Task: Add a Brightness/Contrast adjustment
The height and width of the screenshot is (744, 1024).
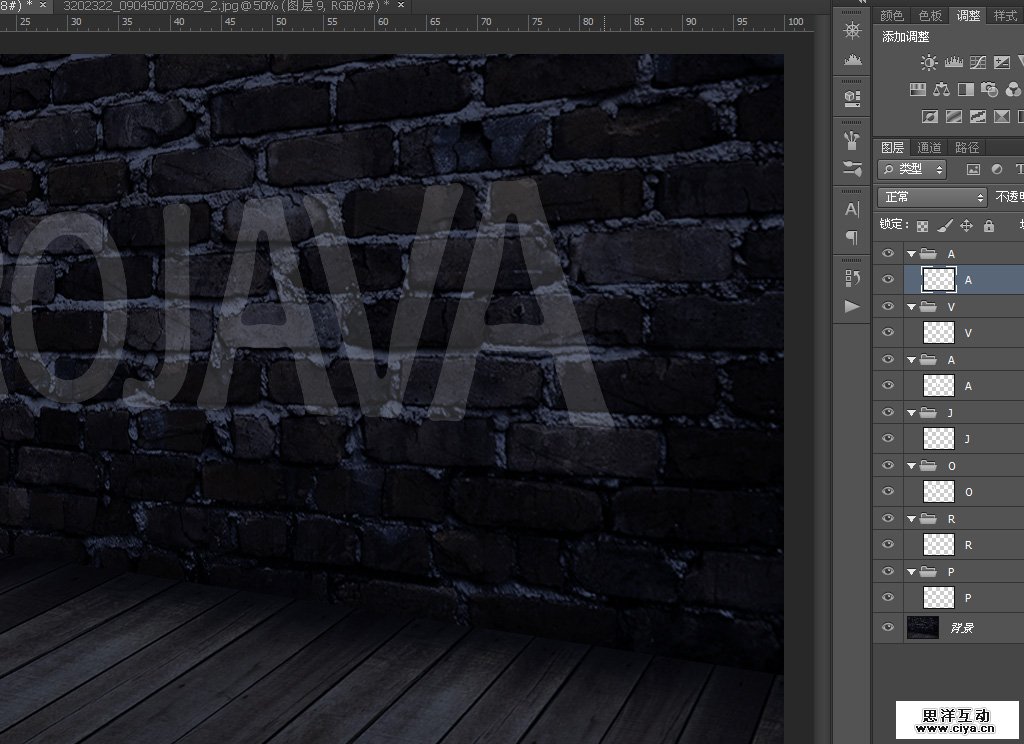Action: 929,63
